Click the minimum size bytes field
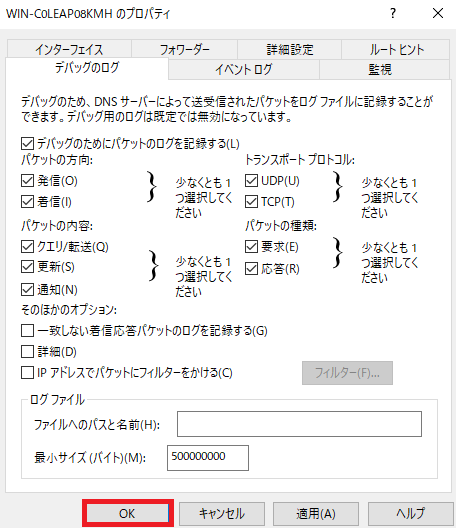Screen dimensions: 456x528 click(x=208, y=458)
